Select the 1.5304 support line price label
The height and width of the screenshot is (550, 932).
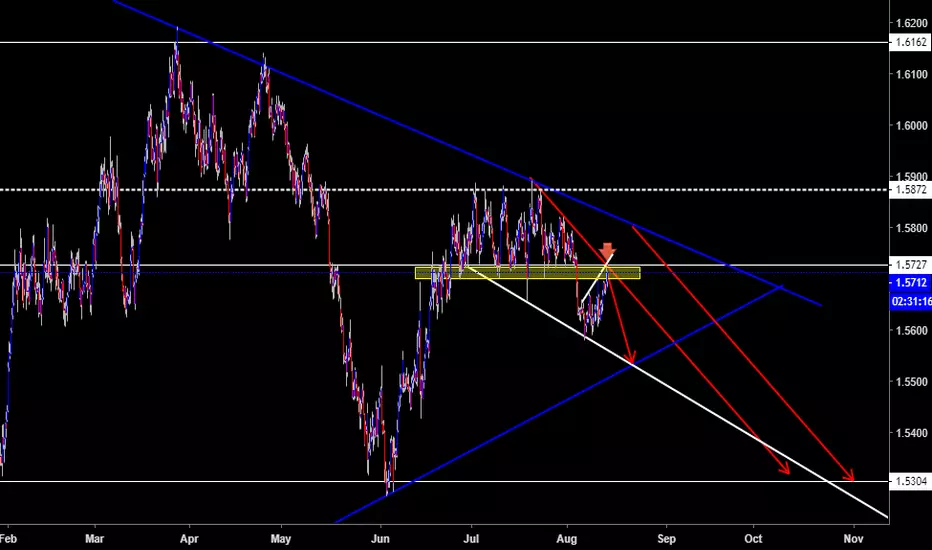point(910,481)
